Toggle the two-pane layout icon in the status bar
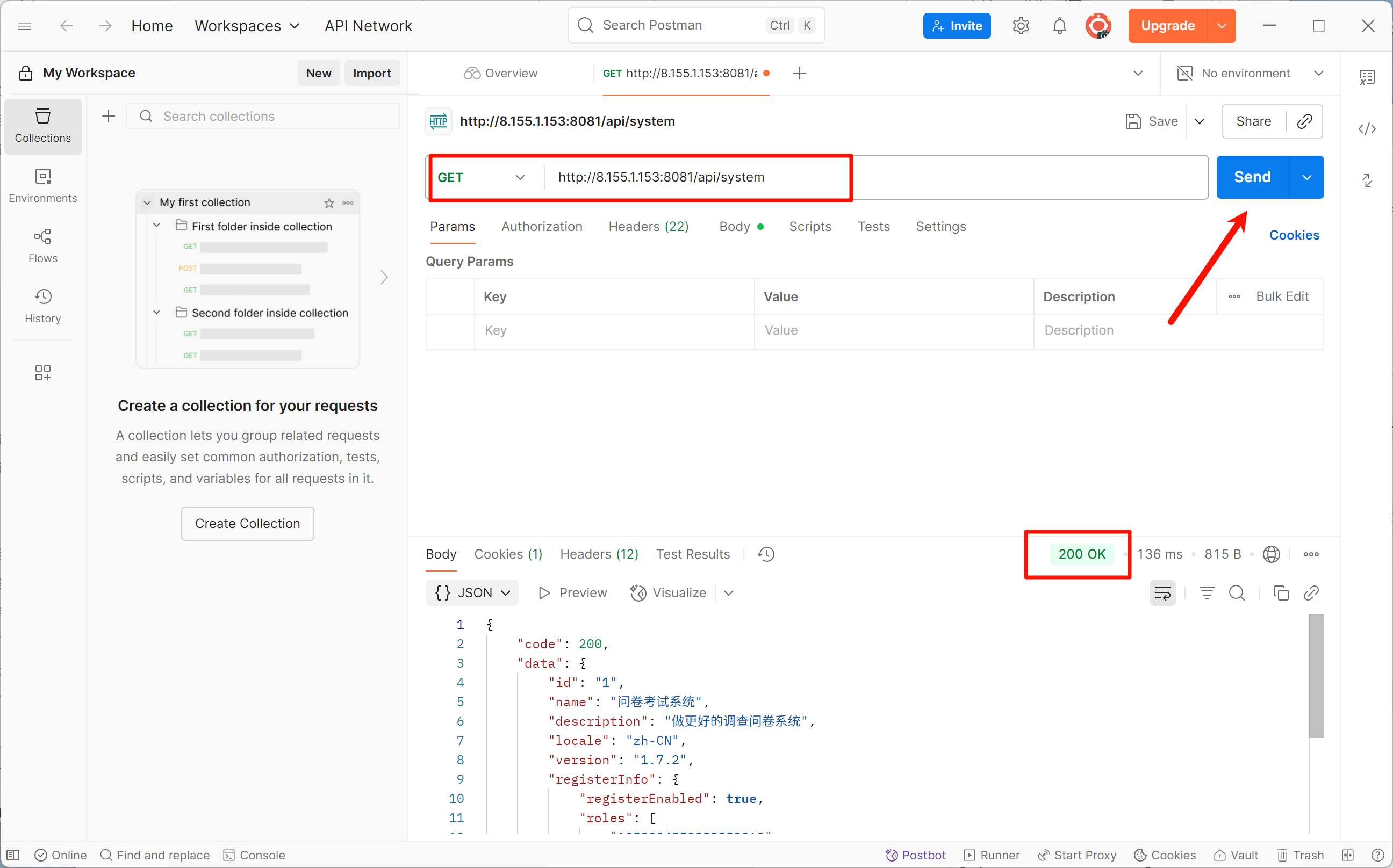The width and height of the screenshot is (1393, 868). pyautogui.click(x=1348, y=855)
